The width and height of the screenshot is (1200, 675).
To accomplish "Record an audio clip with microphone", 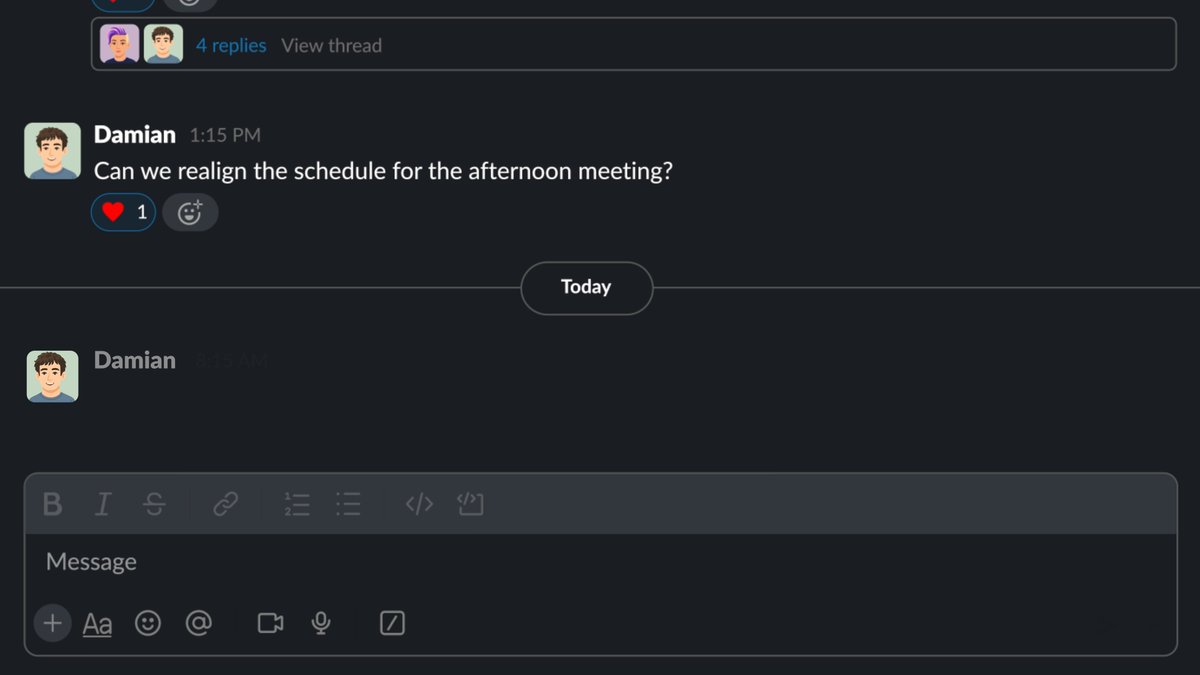I will [x=321, y=624].
